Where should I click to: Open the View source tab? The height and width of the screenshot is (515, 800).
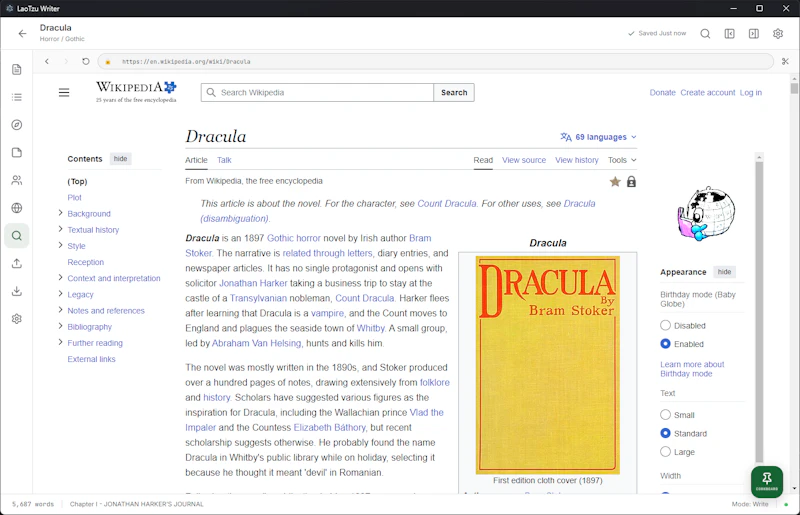point(524,160)
